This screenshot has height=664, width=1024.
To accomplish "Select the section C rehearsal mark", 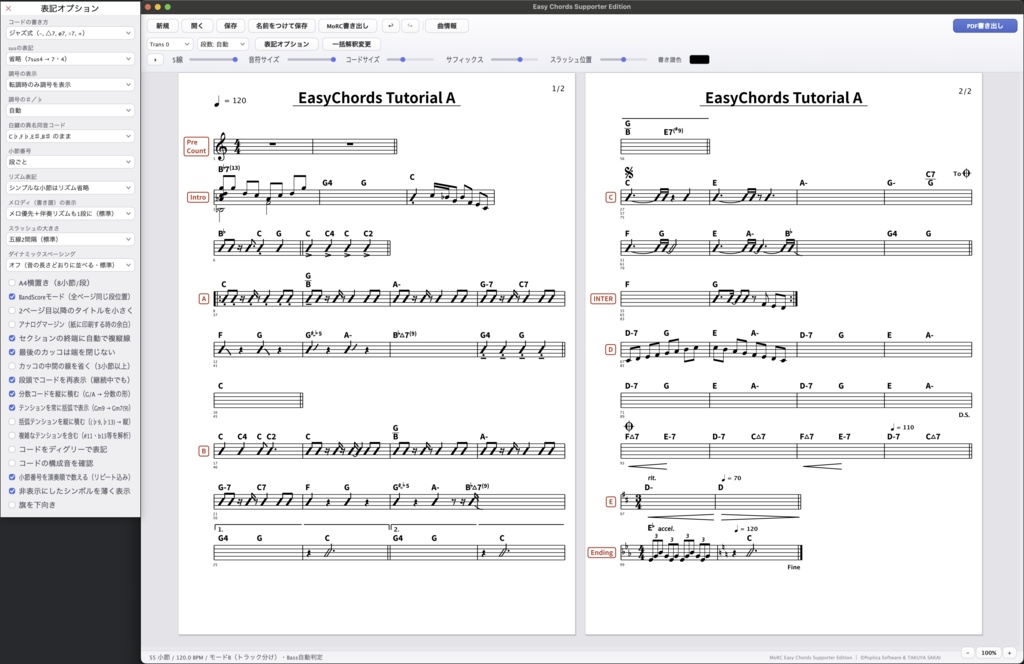I will click(611, 197).
